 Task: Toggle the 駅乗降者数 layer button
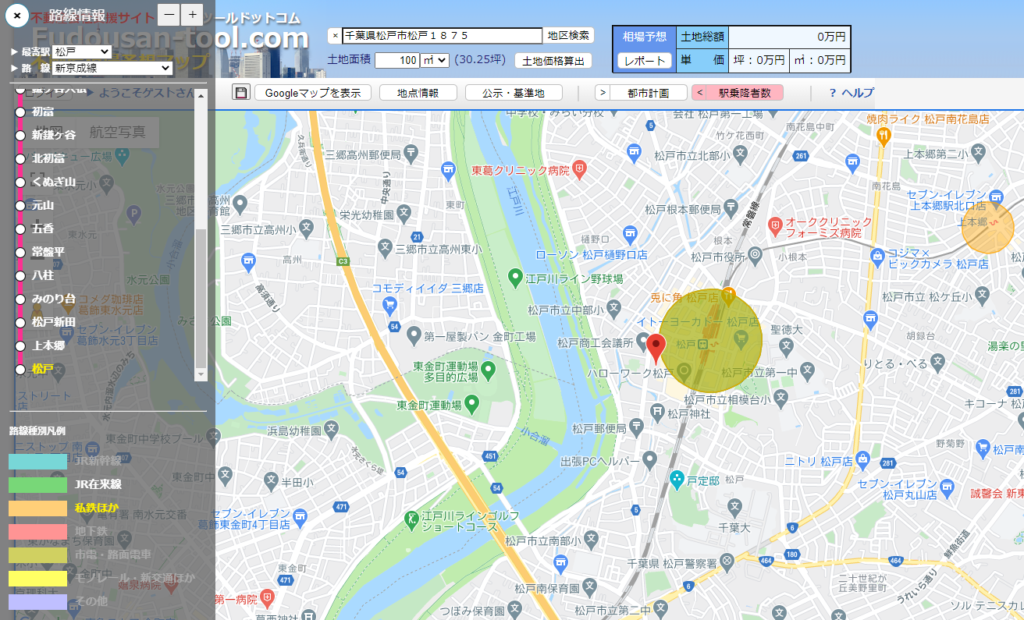point(744,93)
